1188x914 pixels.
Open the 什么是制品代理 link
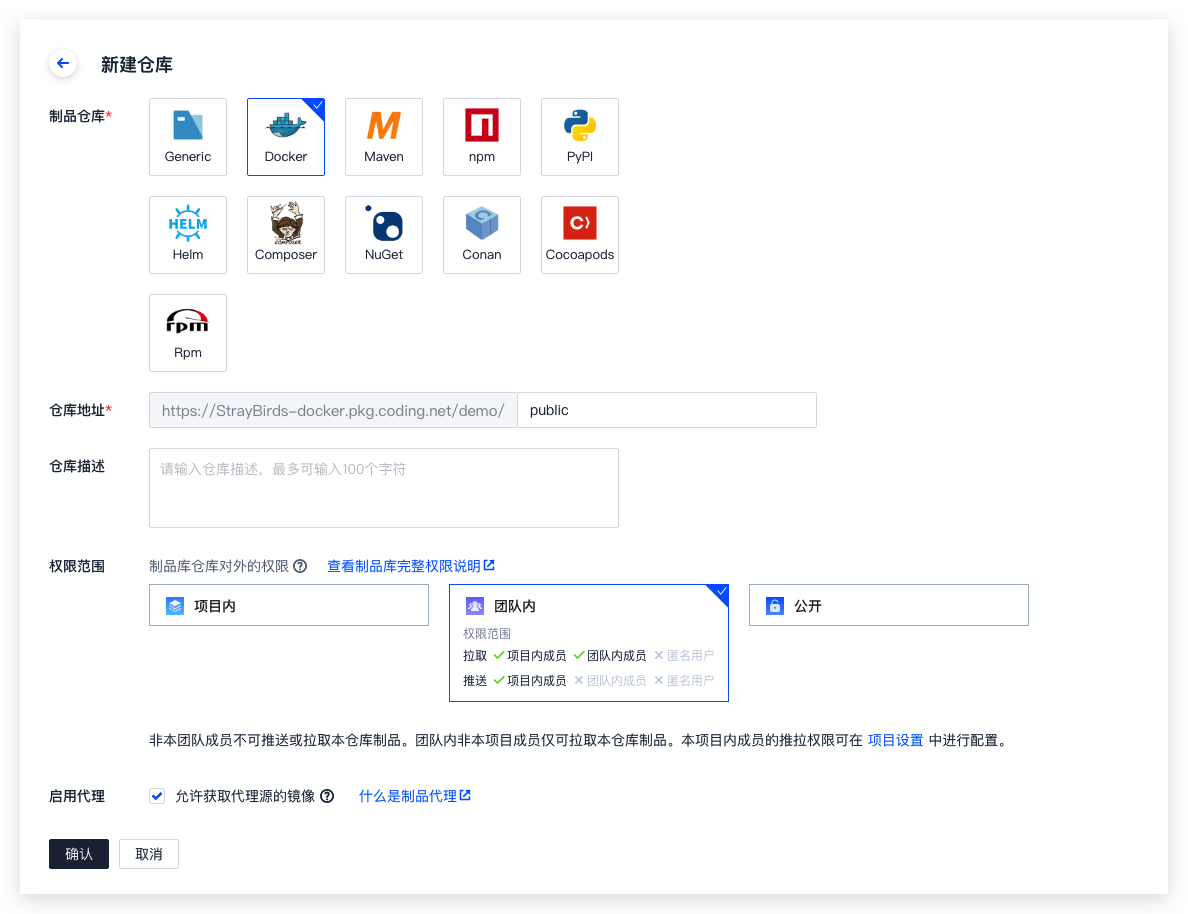[x=414, y=796]
